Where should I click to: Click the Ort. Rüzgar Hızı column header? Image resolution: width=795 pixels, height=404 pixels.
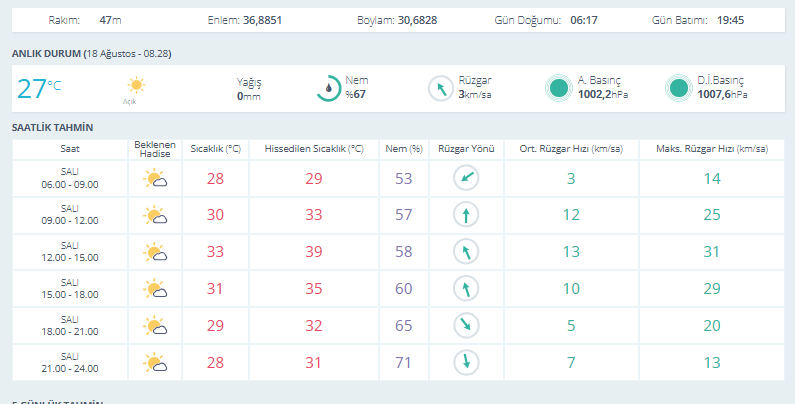pos(571,149)
